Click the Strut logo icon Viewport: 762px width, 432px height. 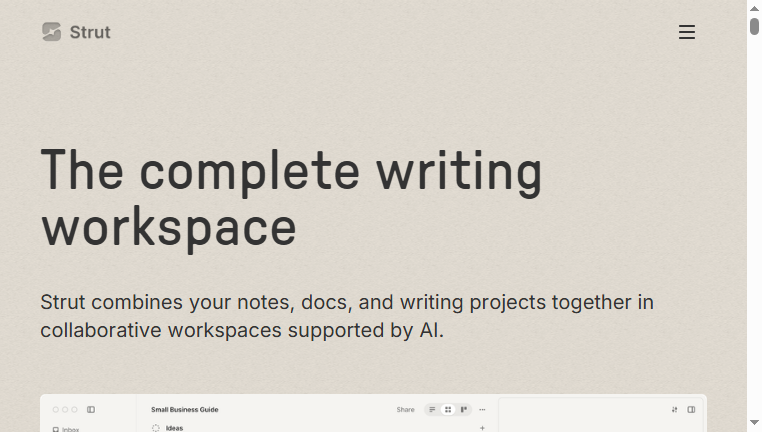(52, 32)
